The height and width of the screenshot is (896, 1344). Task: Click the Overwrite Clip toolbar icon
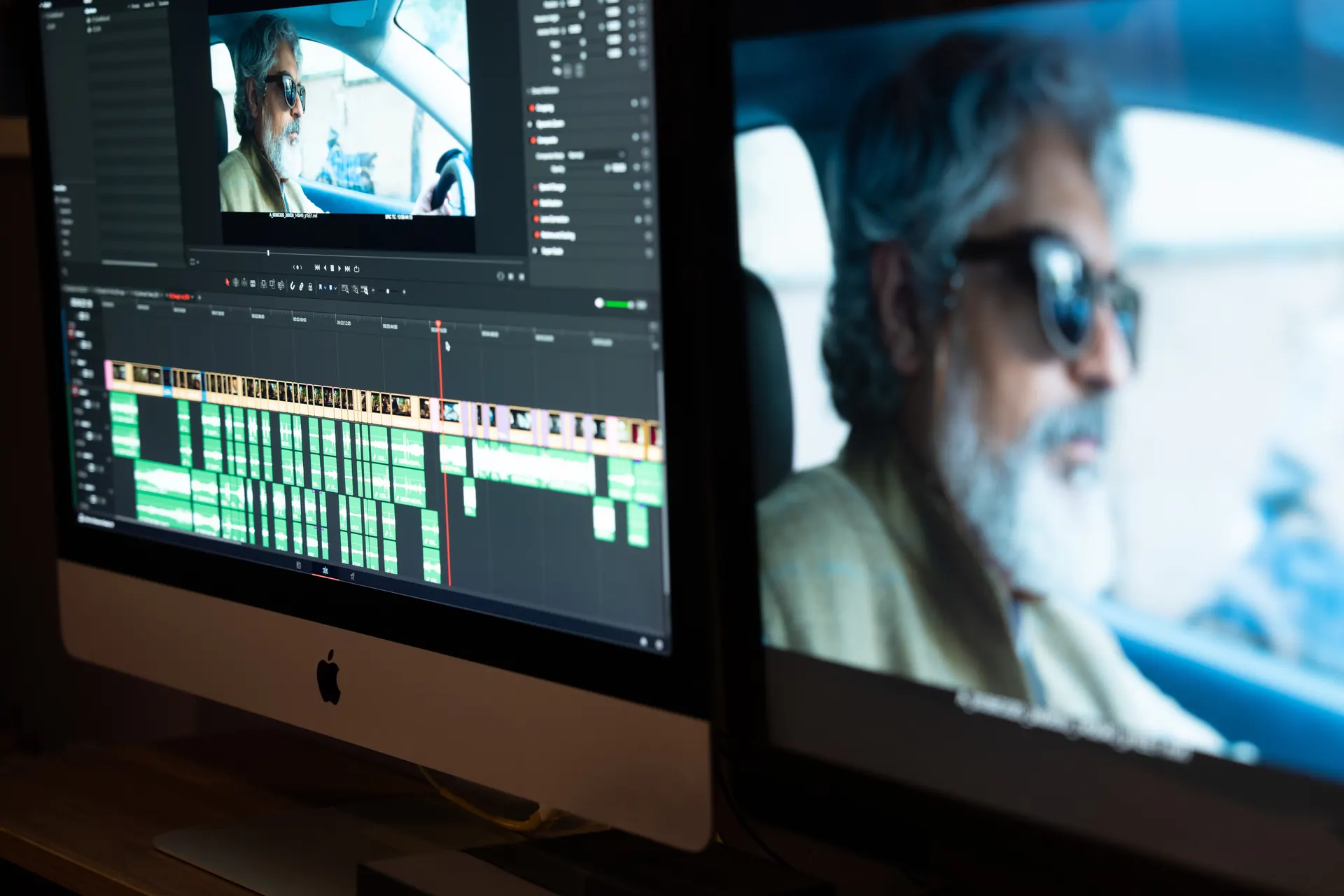(272, 284)
